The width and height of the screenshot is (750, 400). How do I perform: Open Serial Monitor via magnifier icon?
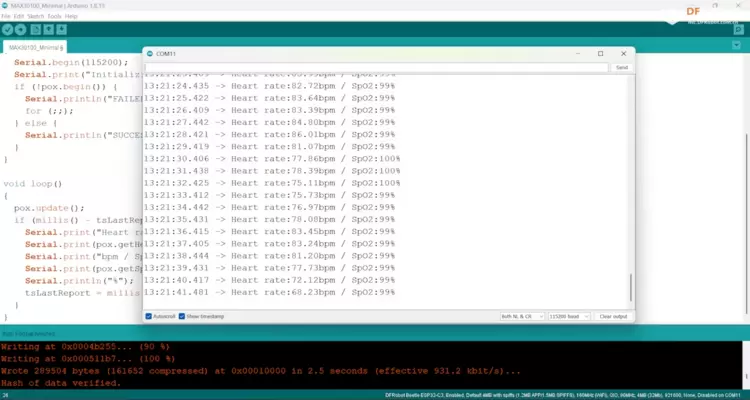pyautogui.click(x=739, y=30)
